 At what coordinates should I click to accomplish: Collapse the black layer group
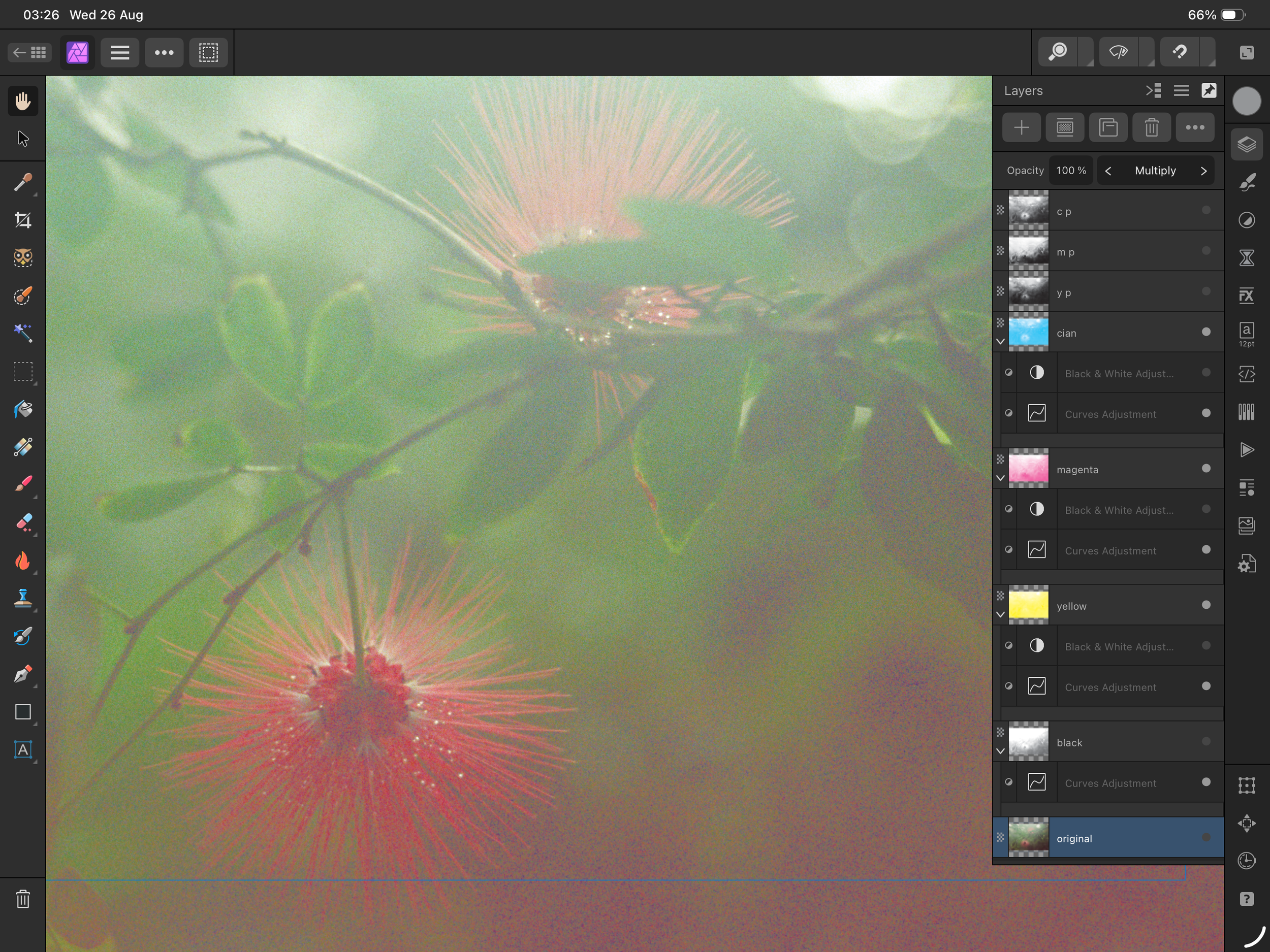1000,751
